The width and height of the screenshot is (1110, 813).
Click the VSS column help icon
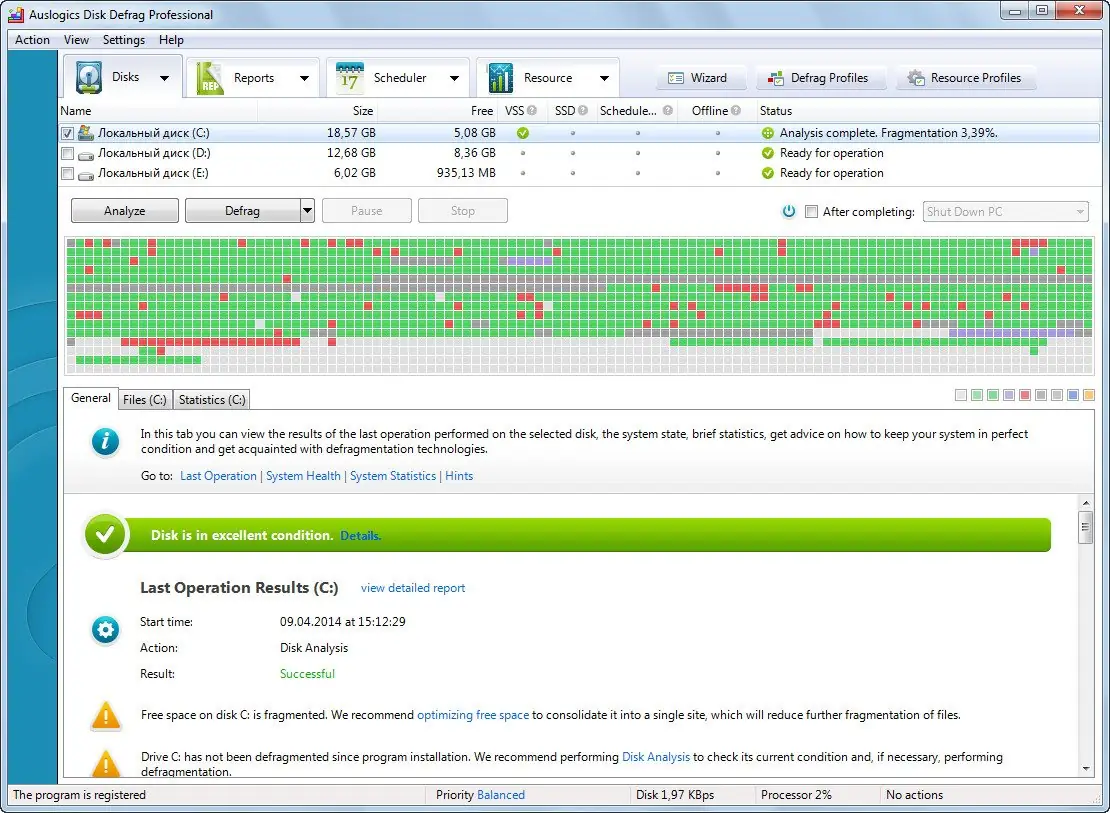[x=532, y=110]
